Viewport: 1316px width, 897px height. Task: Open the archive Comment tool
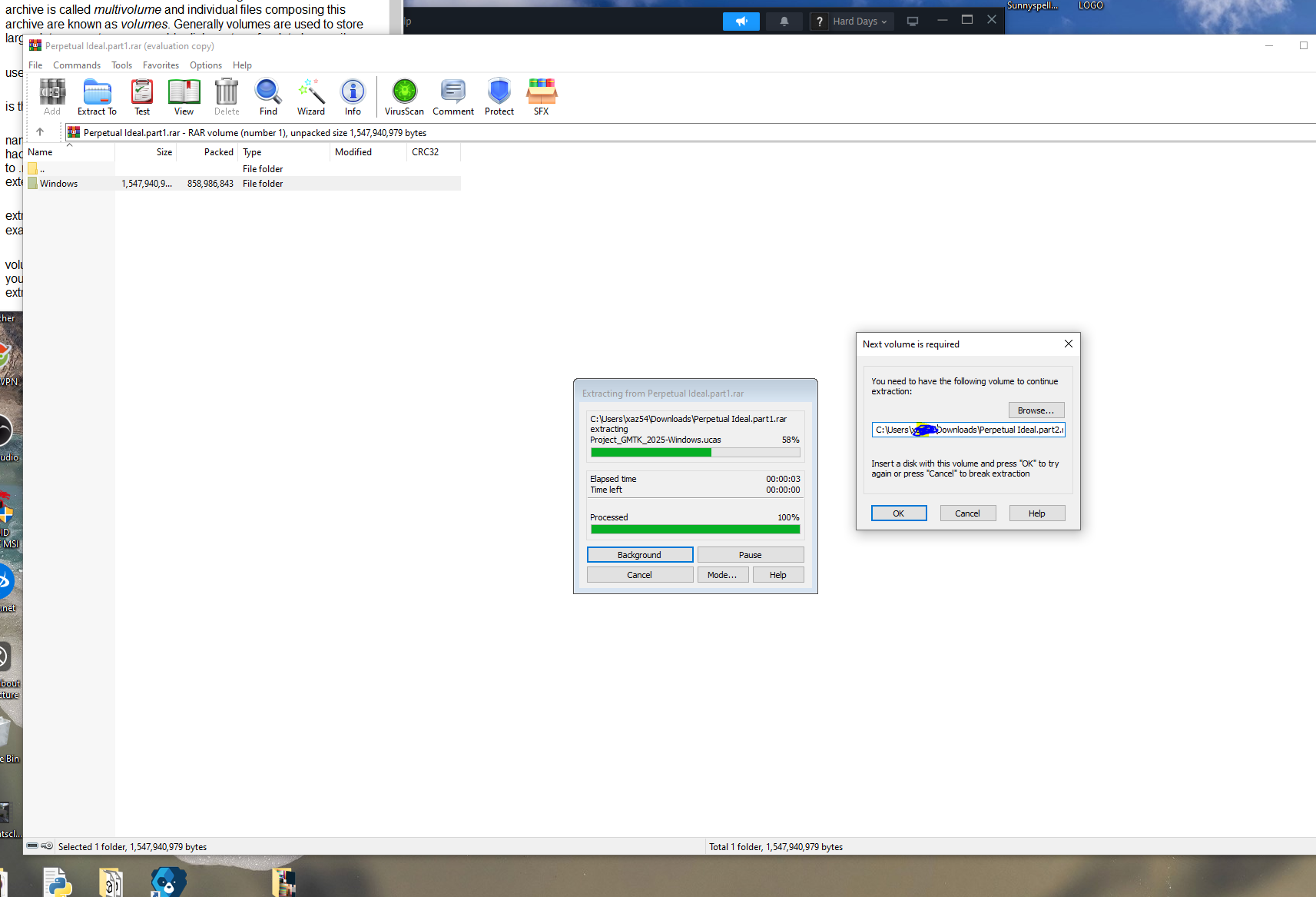tap(453, 97)
